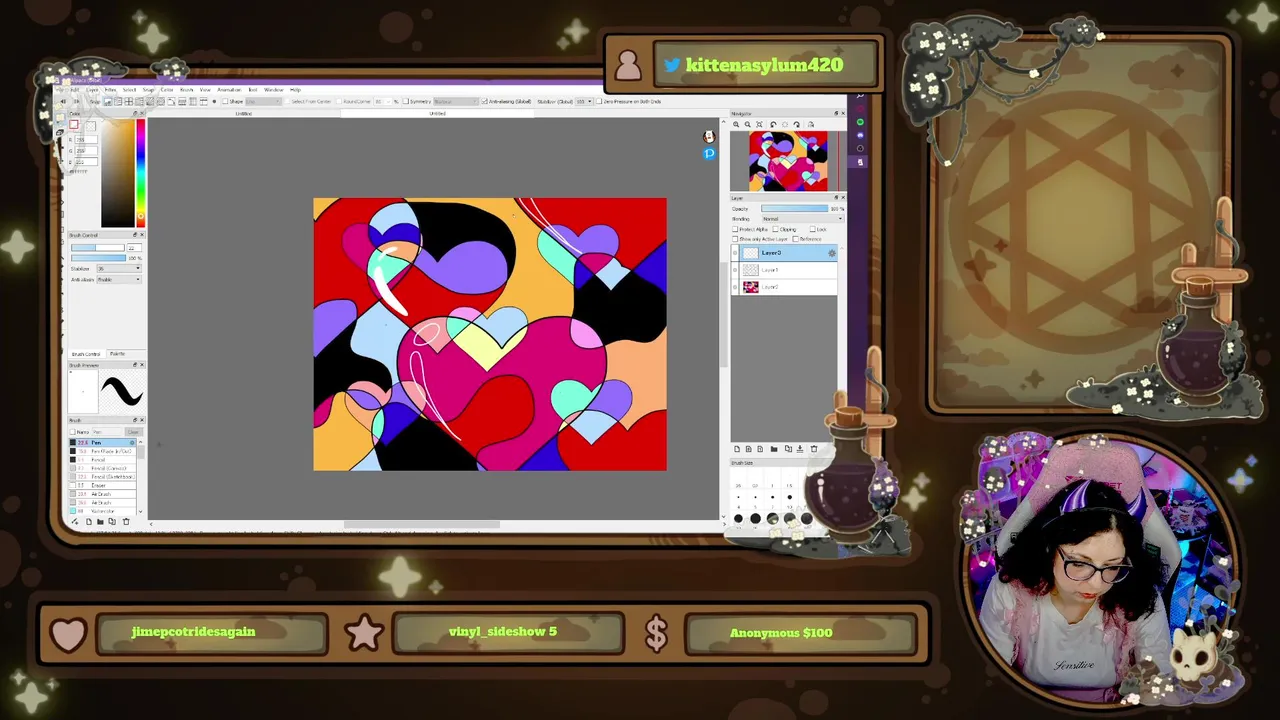The image size is (1280, 720).
Task: Toggle the Anti-aliasing (Global) checkbox
Action: [x=484, y=101]
